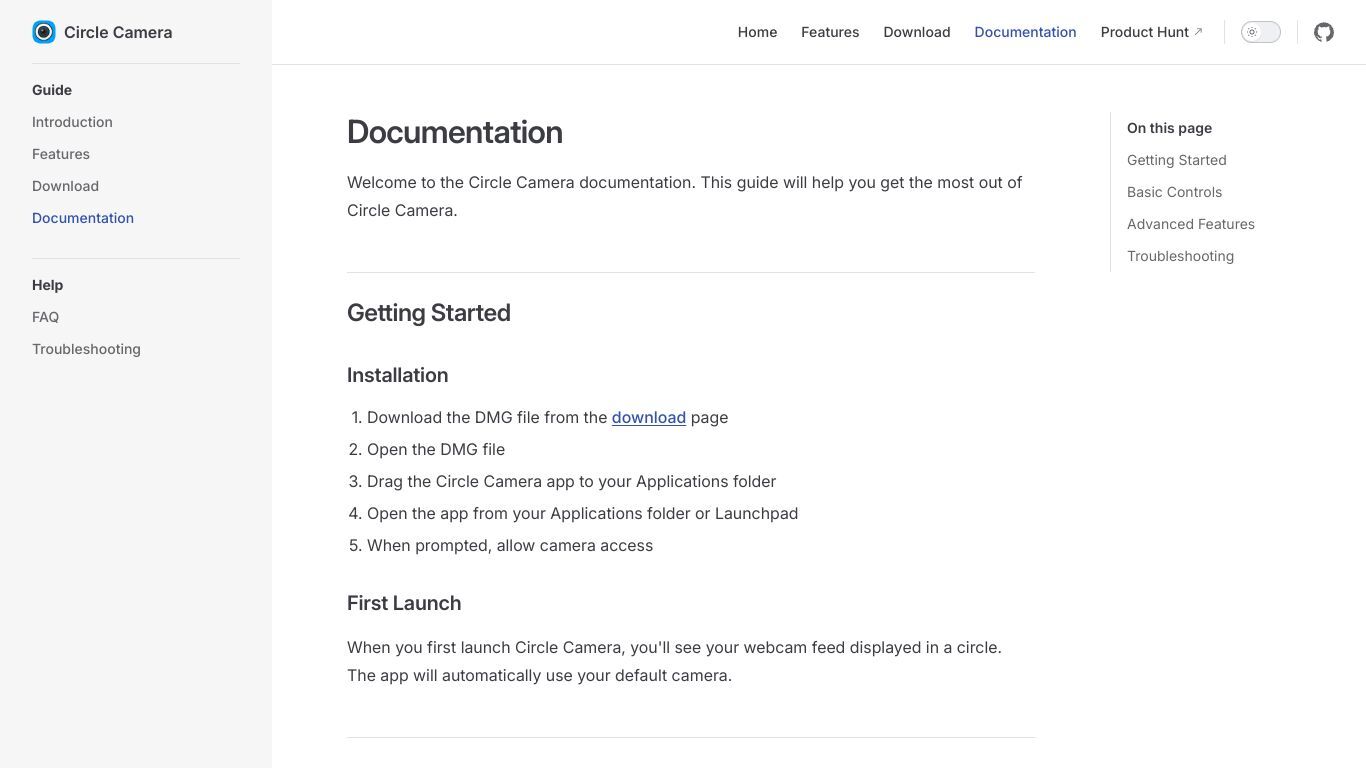Open FAQ in the sidebar Help section
This screenshot has height=768, width=1366.
pos(45,317)
